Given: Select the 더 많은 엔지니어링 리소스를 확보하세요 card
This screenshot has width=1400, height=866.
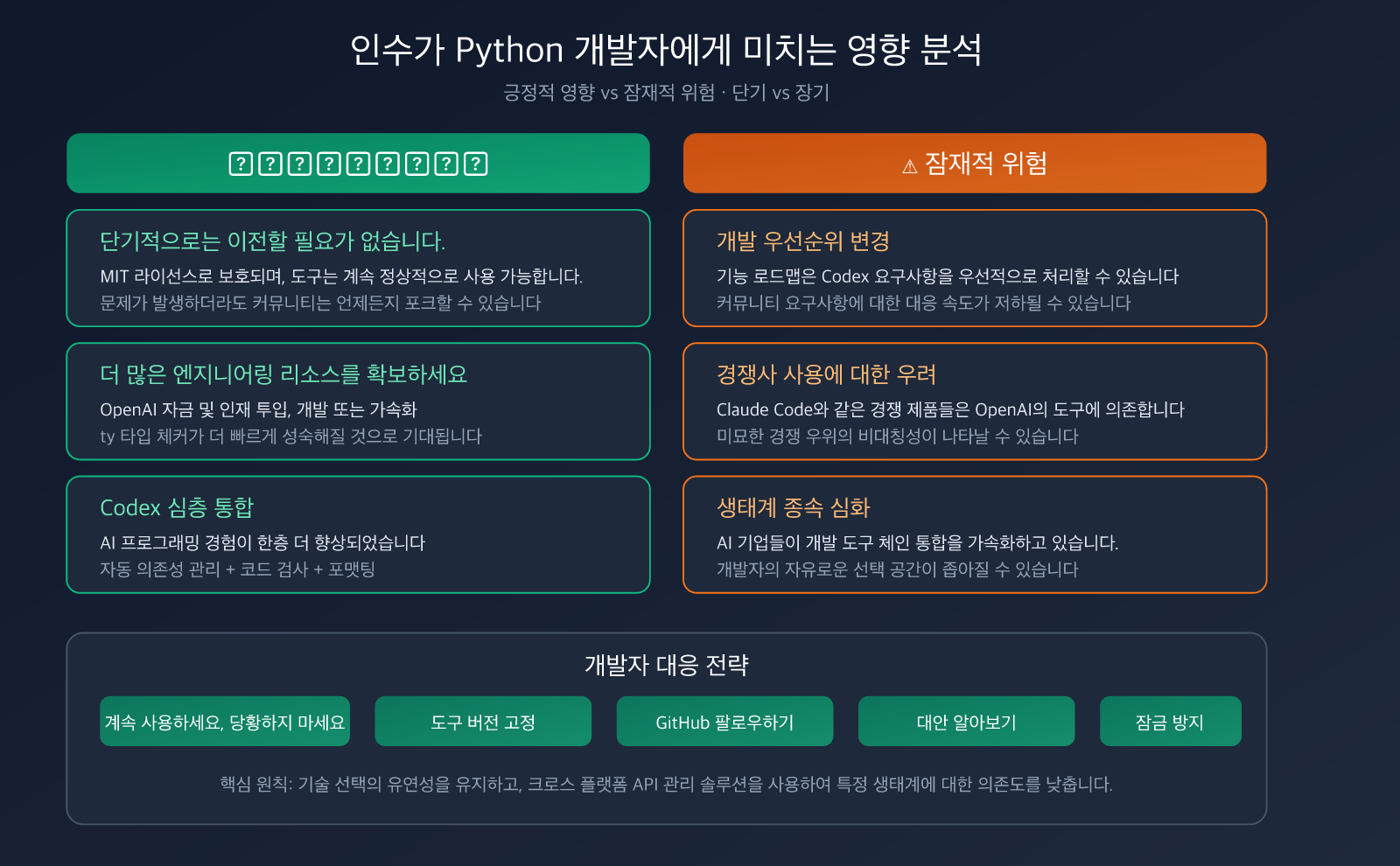Looking at the screenshot, I should click(357, 402).
